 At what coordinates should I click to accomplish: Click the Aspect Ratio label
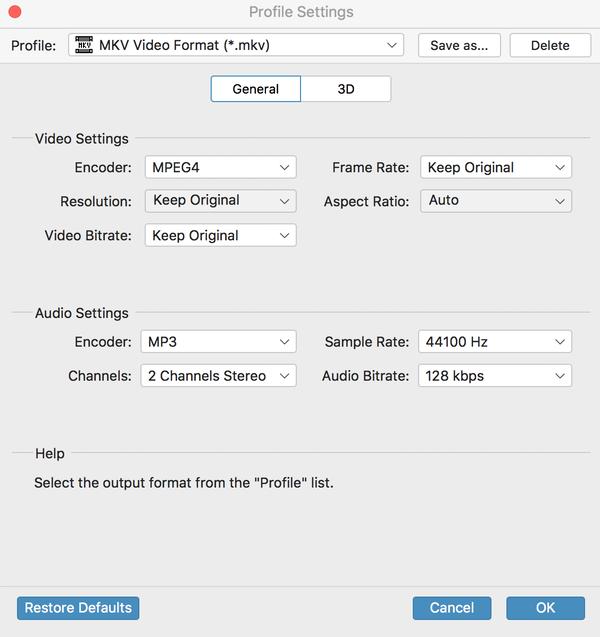(x=366, y=202)
